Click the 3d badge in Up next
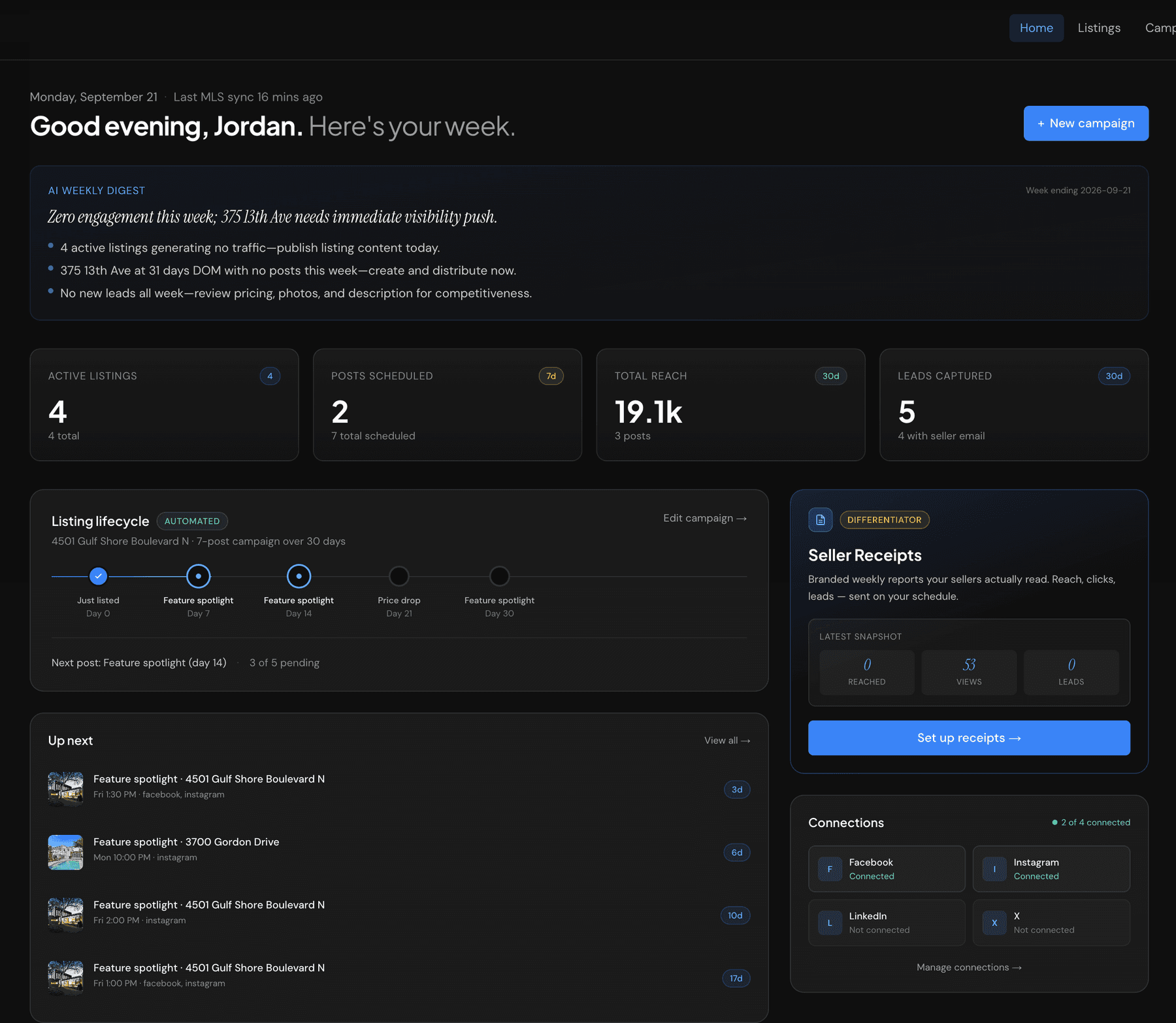This screenshot has width=1176, height=1023. [737, 790]
